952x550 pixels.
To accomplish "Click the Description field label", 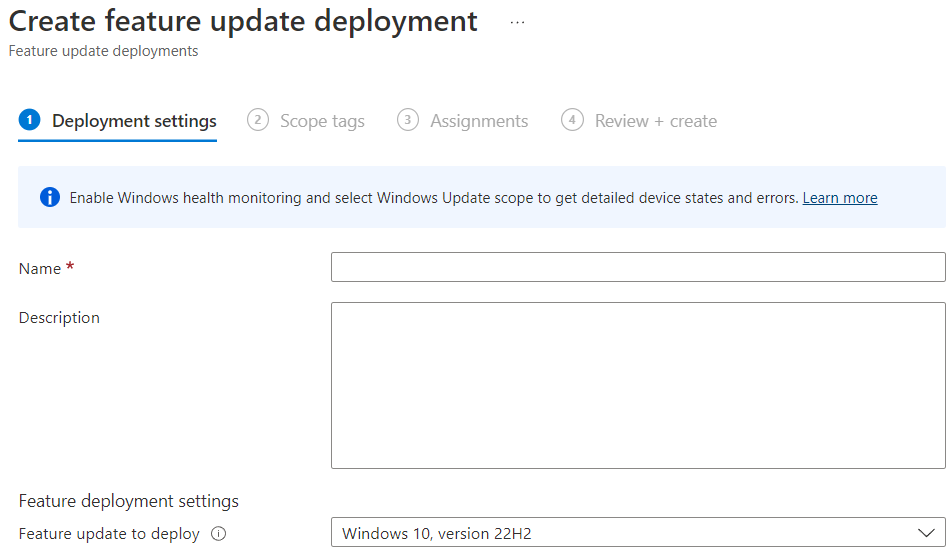I will point(59,318).
